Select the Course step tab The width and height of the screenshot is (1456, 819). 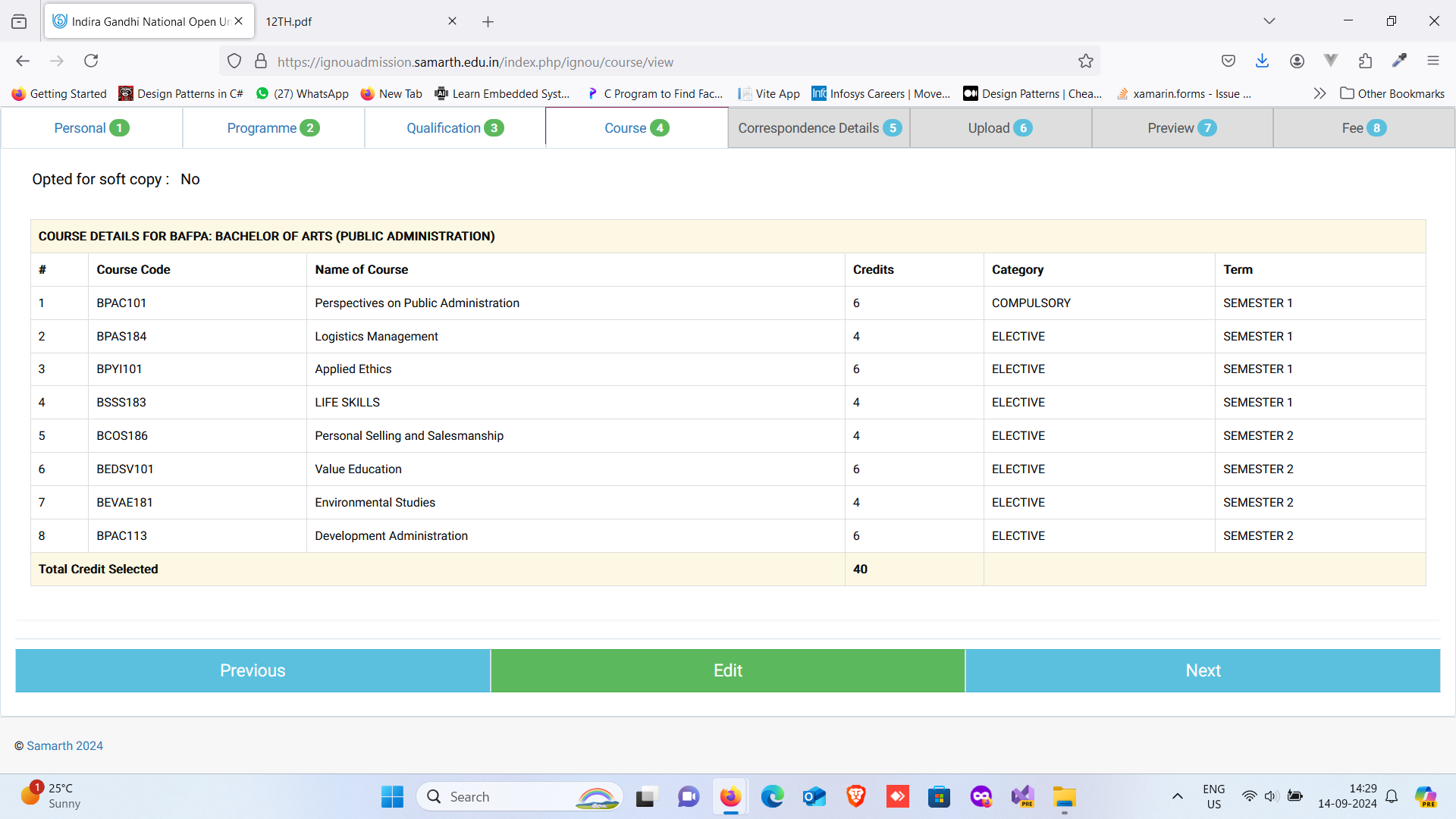[x=637, y=128]
